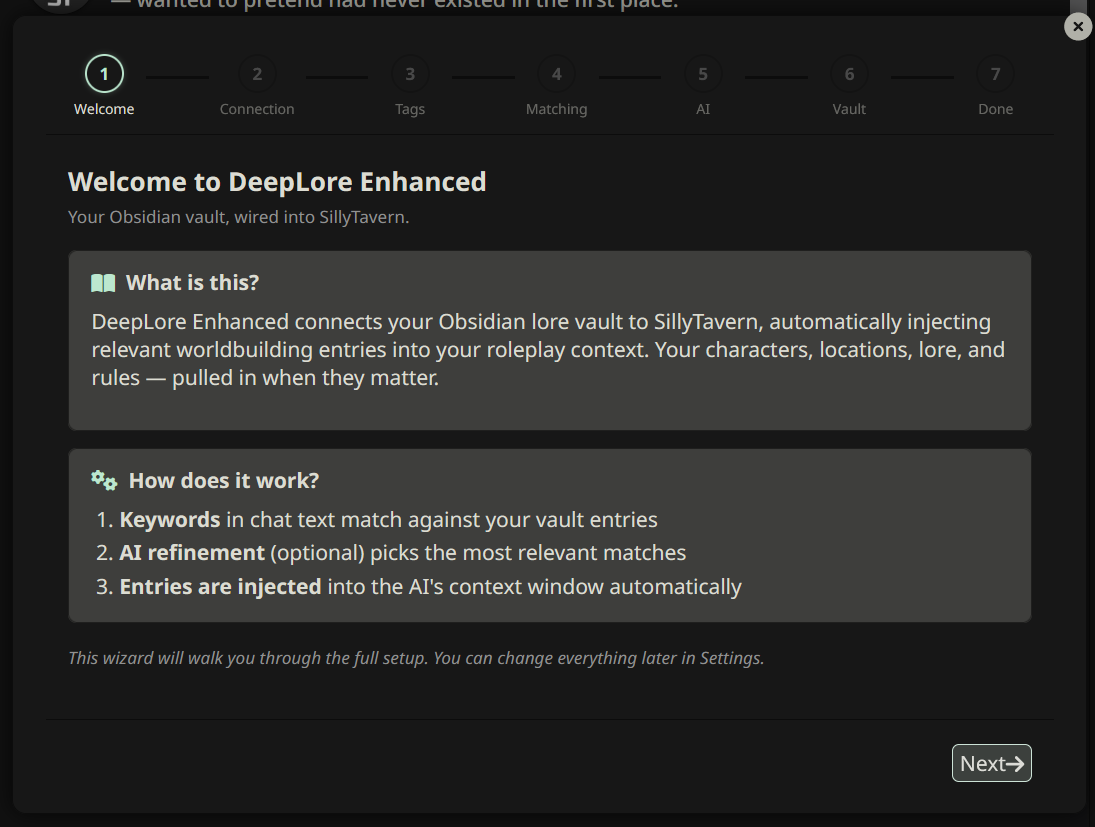Click the open book icon
This screenshot has height=827, width=1095.
pos(103,283)
